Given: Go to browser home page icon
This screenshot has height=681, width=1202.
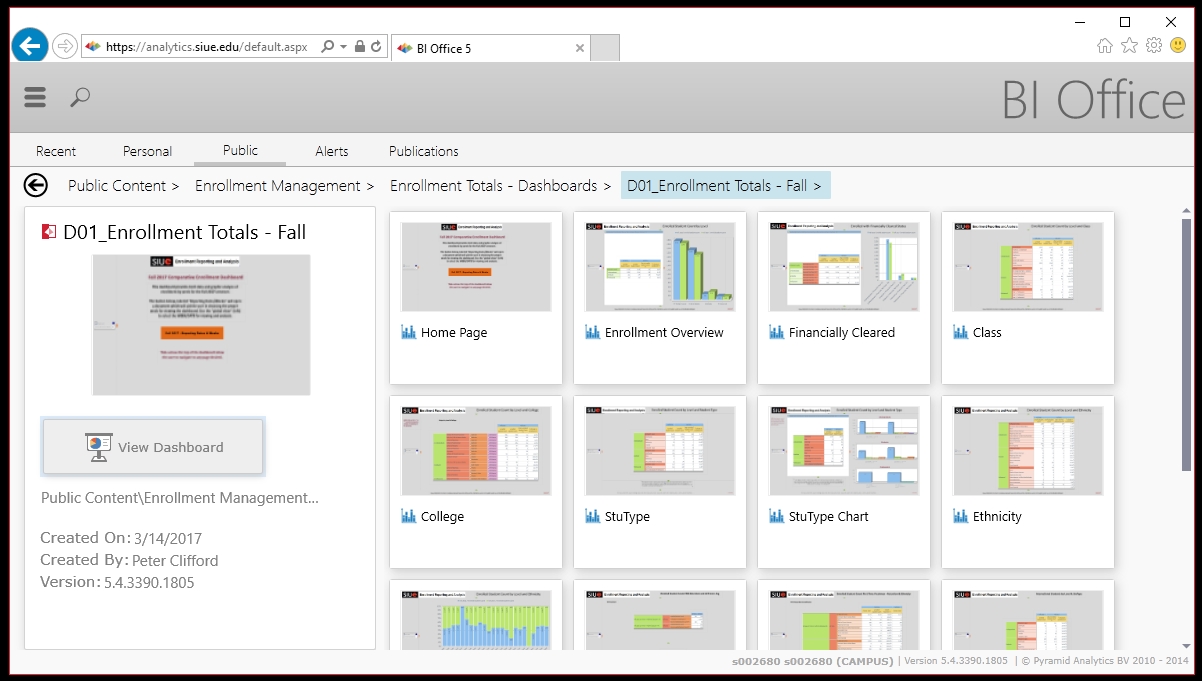Looking at the screenshot, I should pyautogui.click(x=1104, y=45).
